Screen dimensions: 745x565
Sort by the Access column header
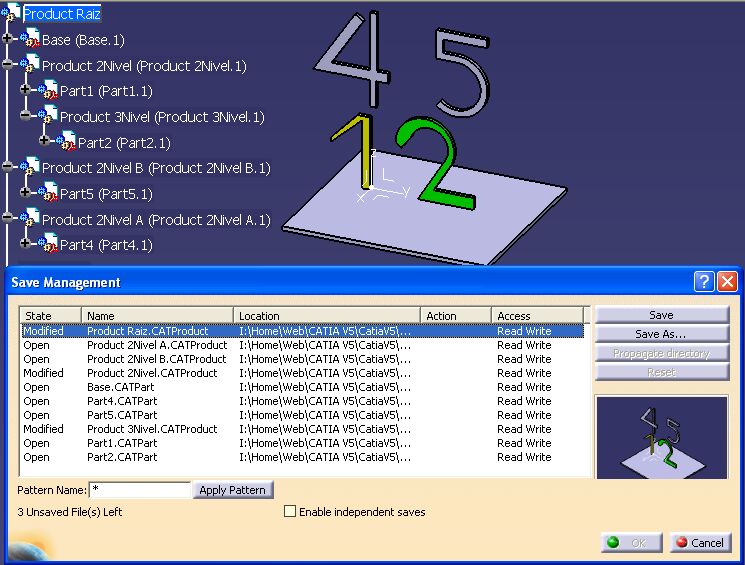(537, 316)
